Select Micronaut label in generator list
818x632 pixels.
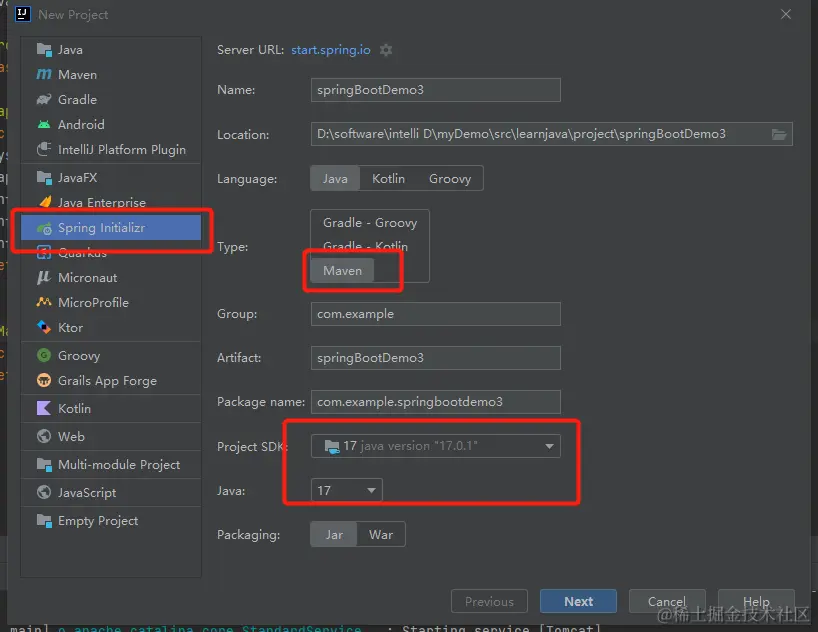click(88, 278)
